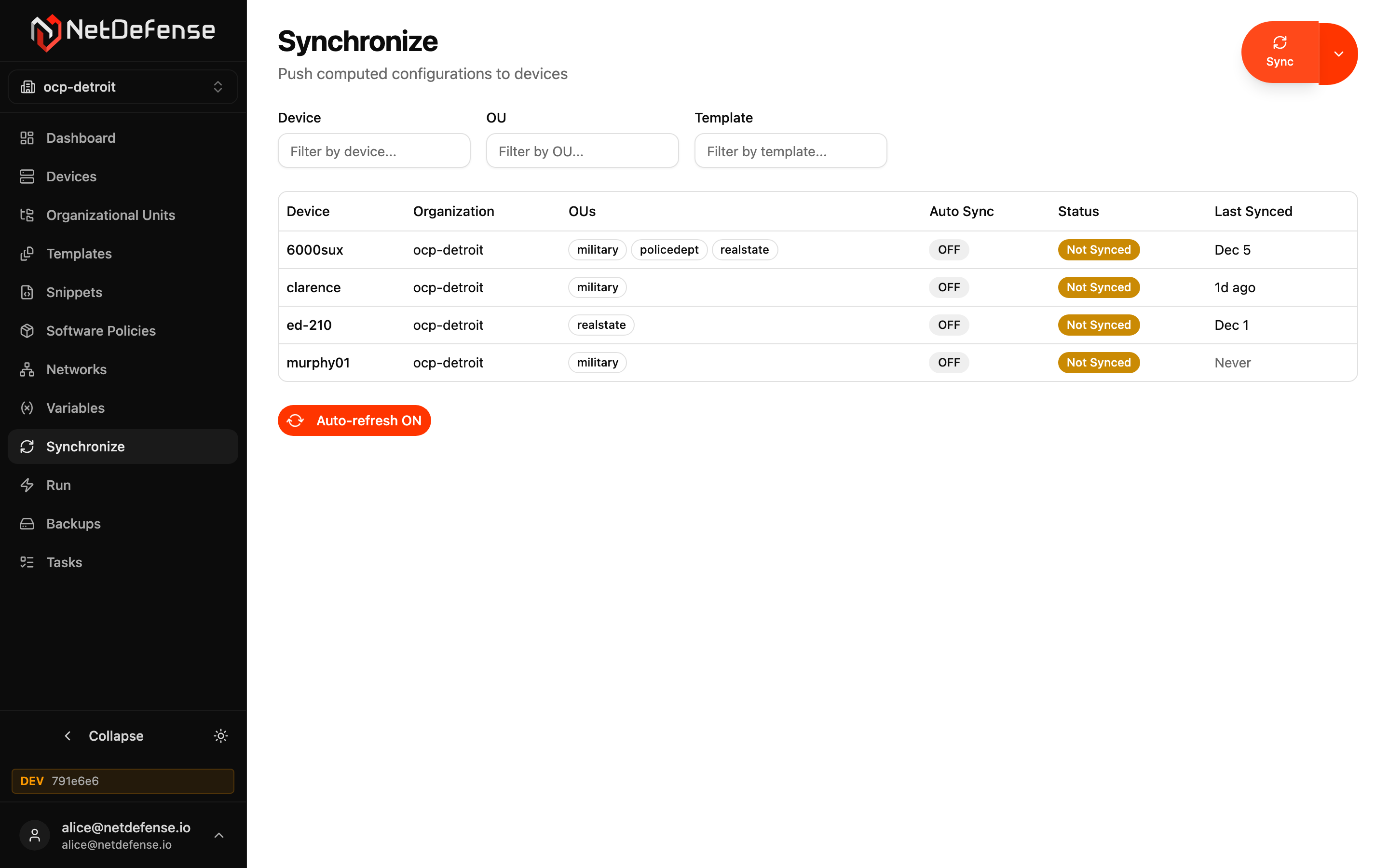Click the Dashboard grid icon
Image resolution: width=1389 pixels, height=868 pixels.
(27, 138)
